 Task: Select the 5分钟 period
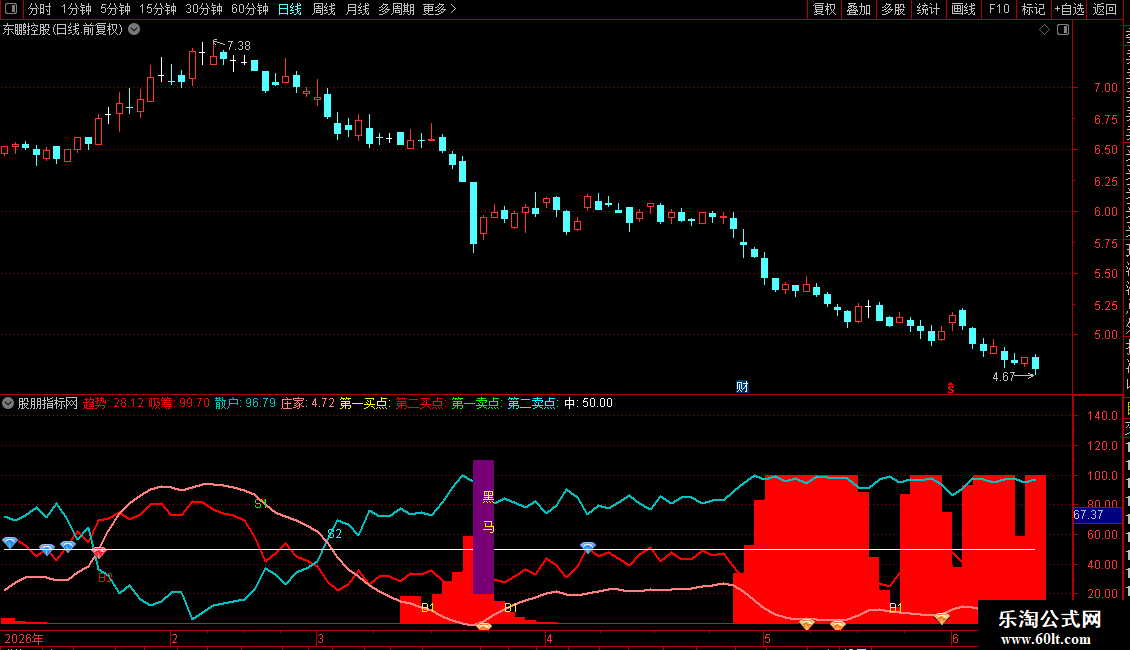pos(115,9)
